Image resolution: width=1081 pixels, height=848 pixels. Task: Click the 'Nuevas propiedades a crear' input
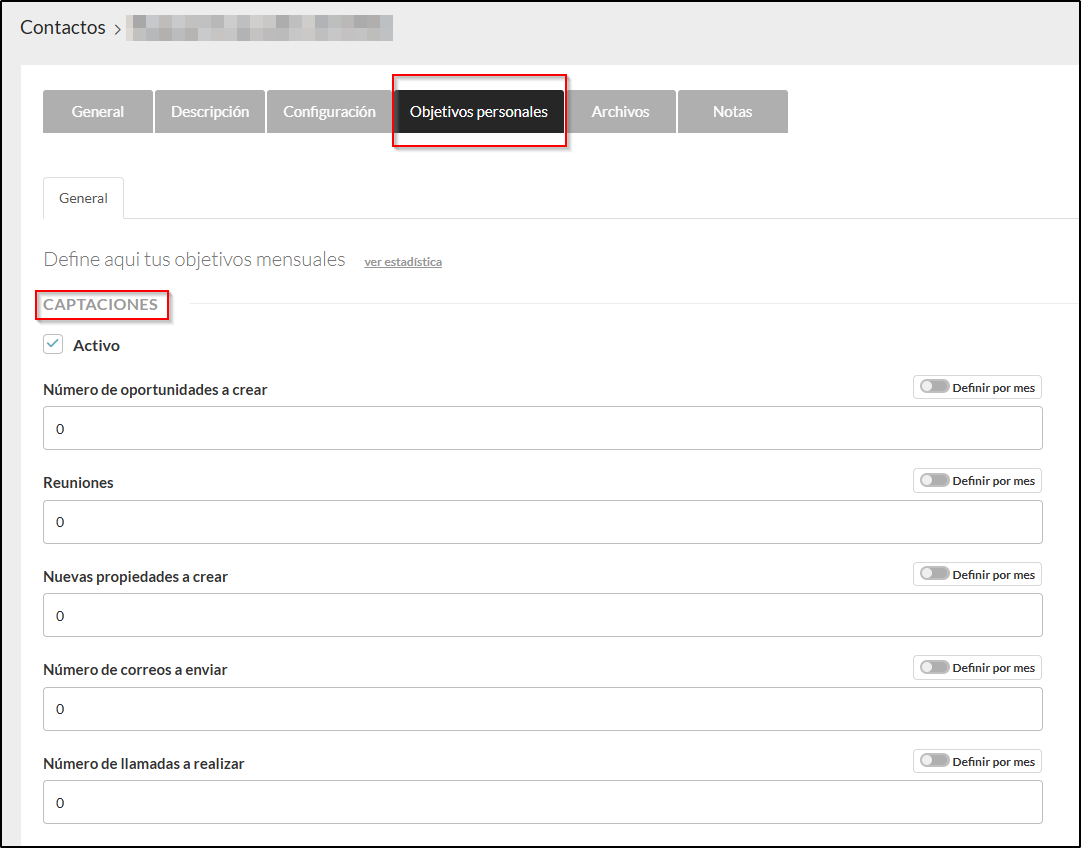[x=542, y=615]
